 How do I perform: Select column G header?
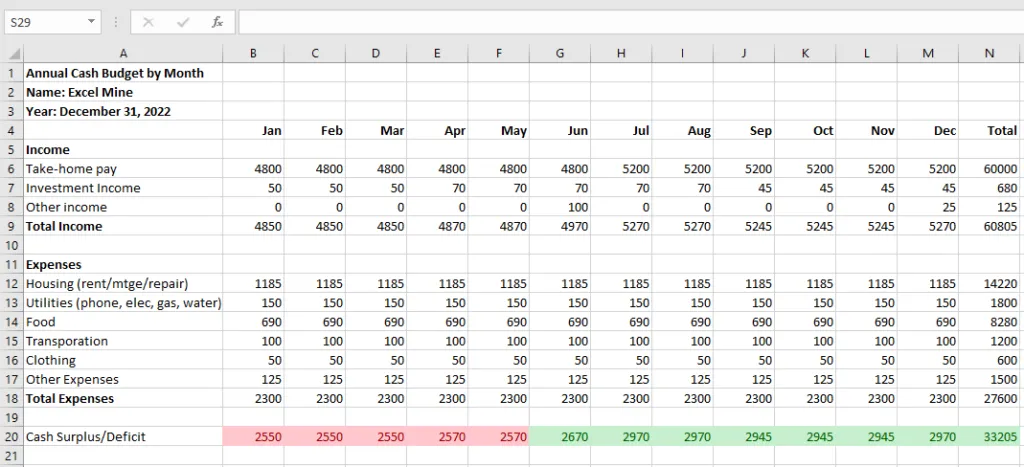pos(560,54)
